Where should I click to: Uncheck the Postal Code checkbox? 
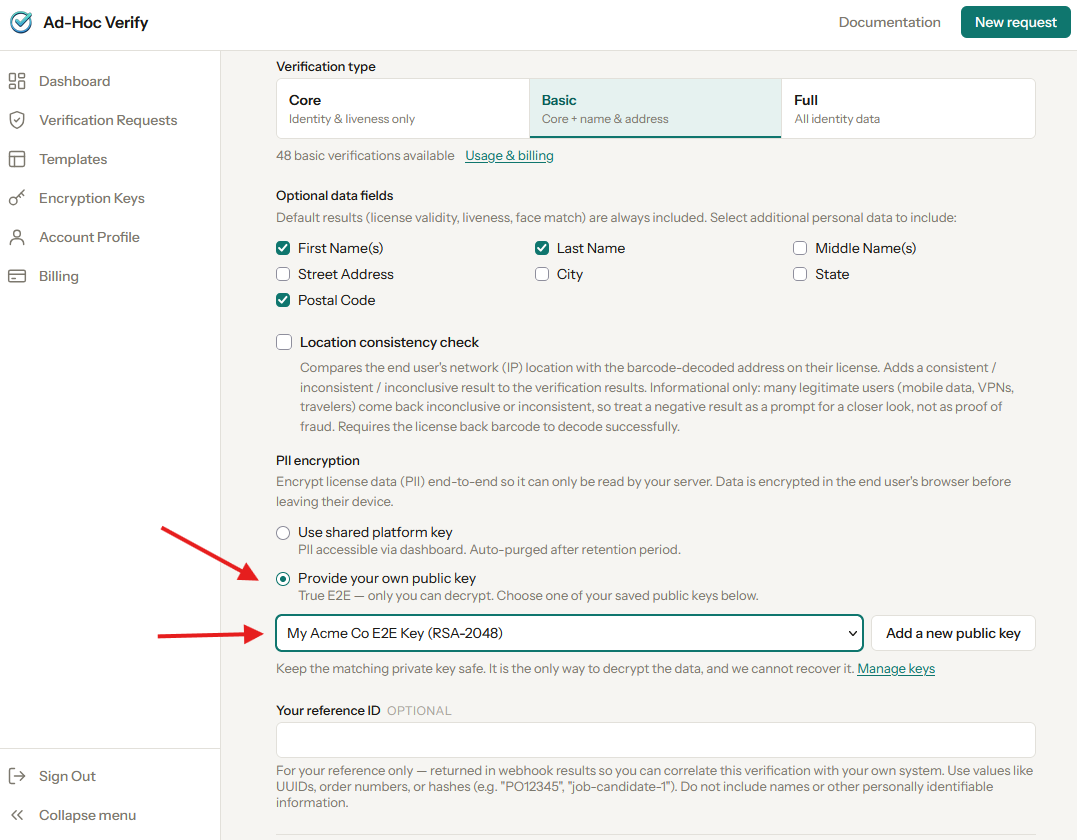283,300
